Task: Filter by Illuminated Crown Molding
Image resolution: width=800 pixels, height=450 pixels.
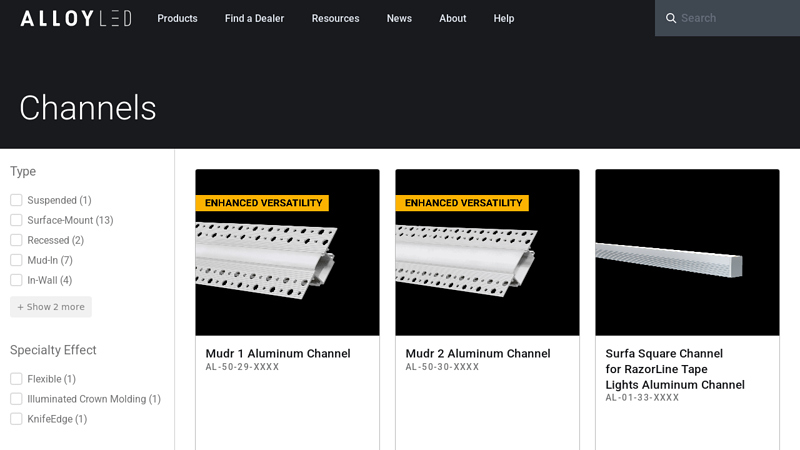Action: tap(16, 399)
